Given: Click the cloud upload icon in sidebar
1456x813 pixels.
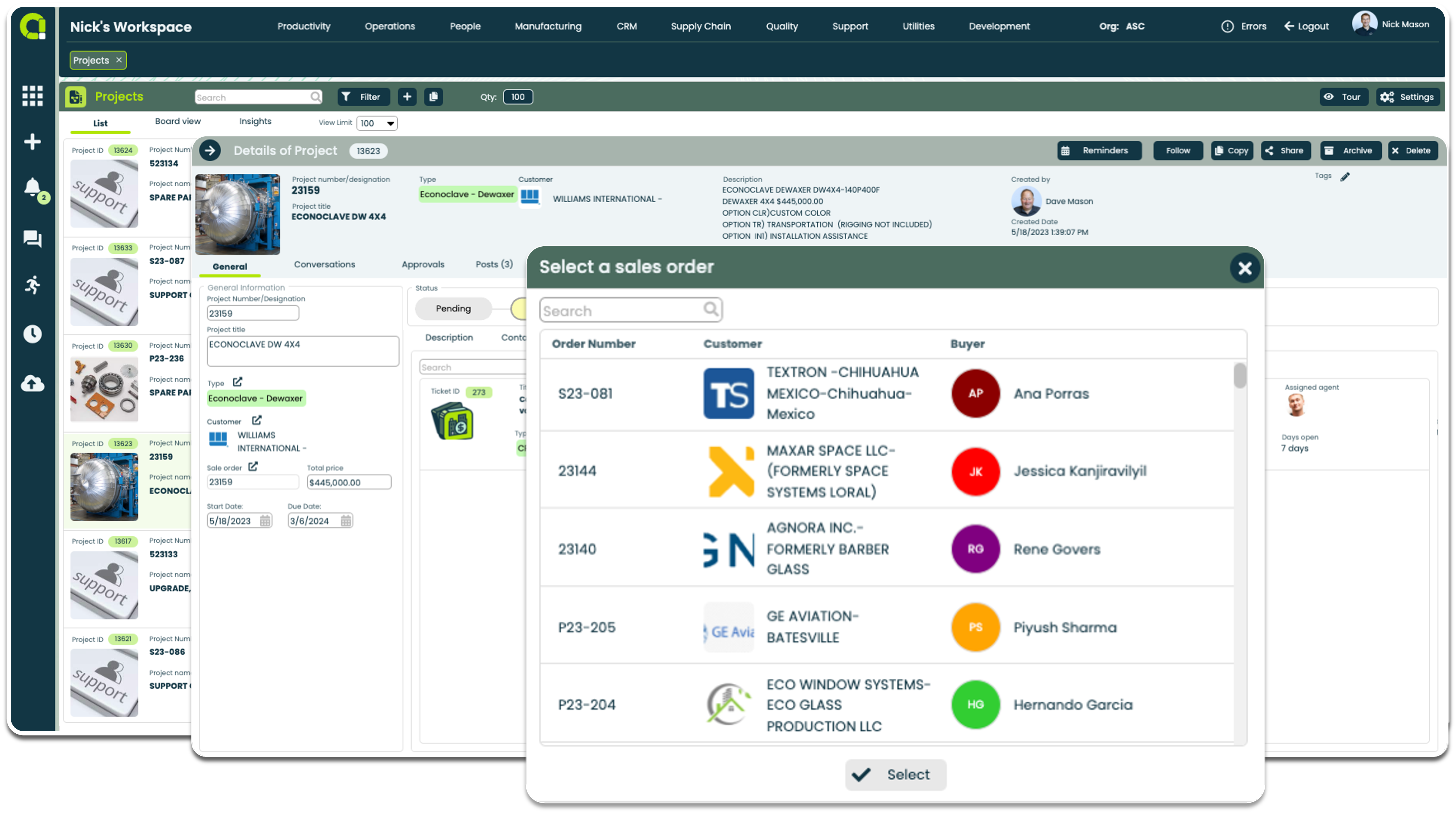Looking at the screenshot, I should tap(32, 384).
